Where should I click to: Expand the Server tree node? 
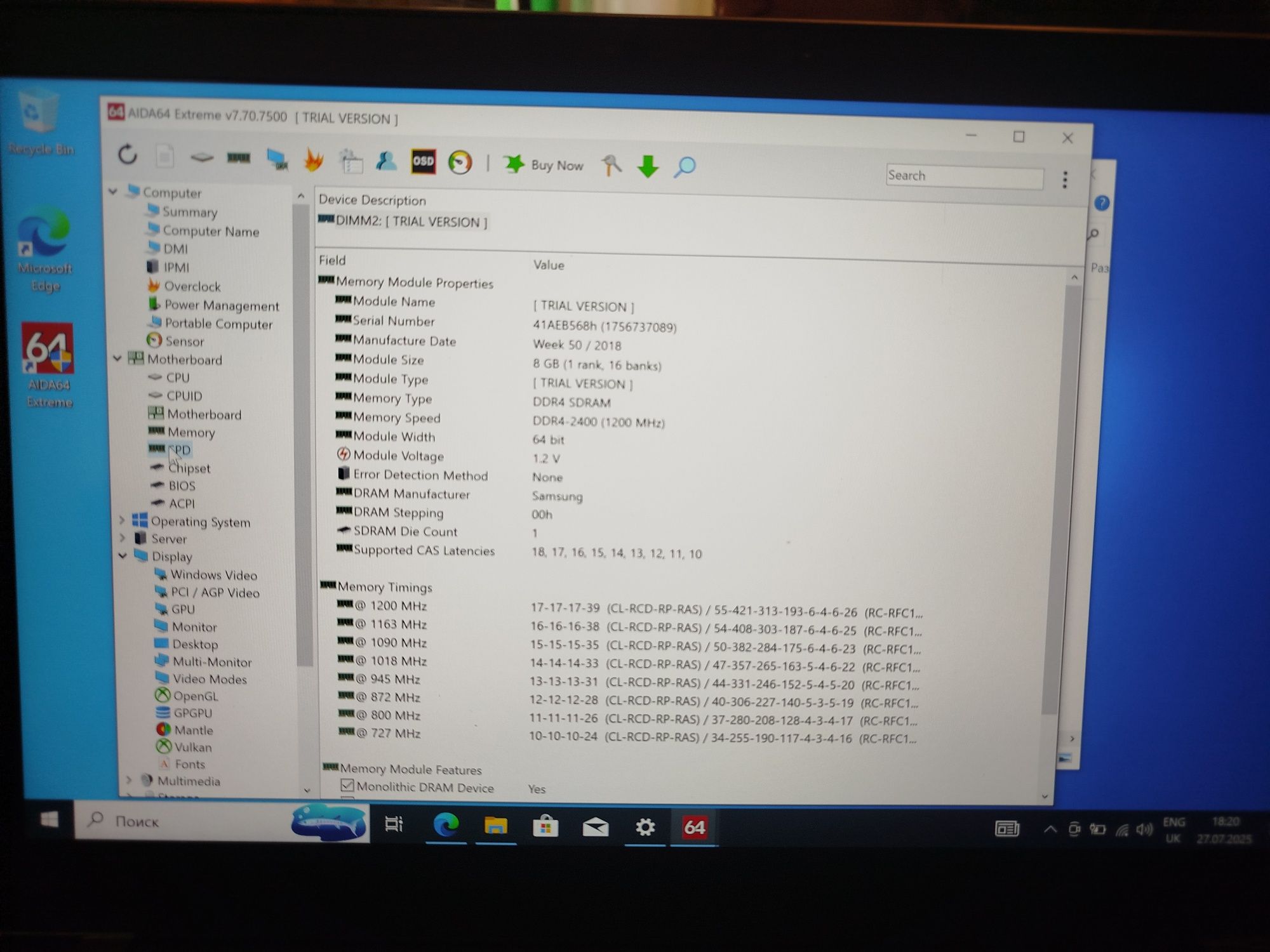[x=123, y=538]
